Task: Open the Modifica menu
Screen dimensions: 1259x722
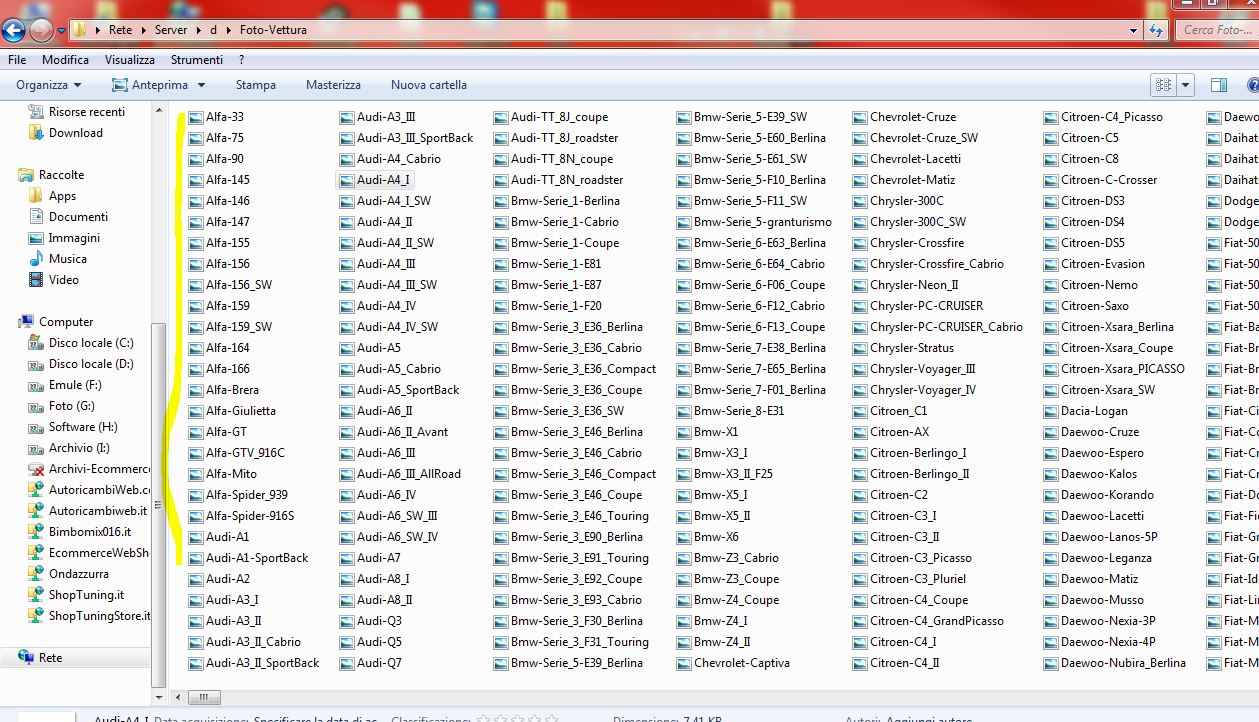Action: (65, 60)
